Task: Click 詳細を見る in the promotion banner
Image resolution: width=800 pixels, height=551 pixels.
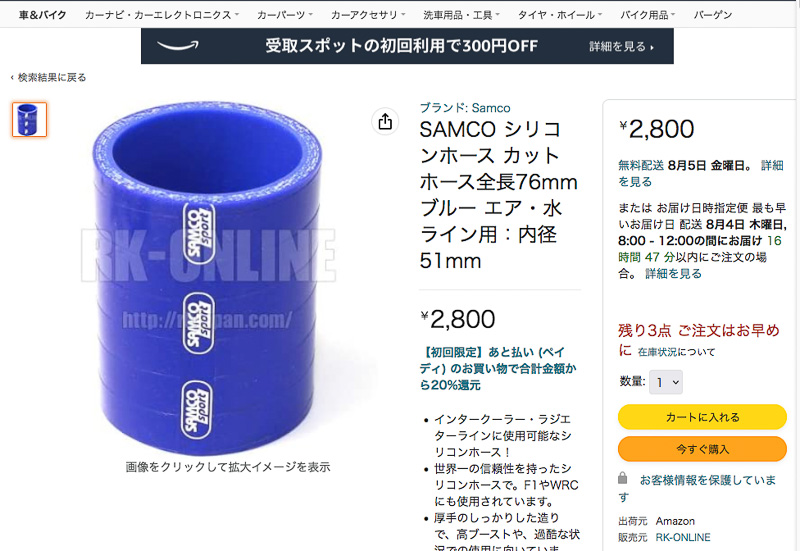Action: (x=621, y=46)
